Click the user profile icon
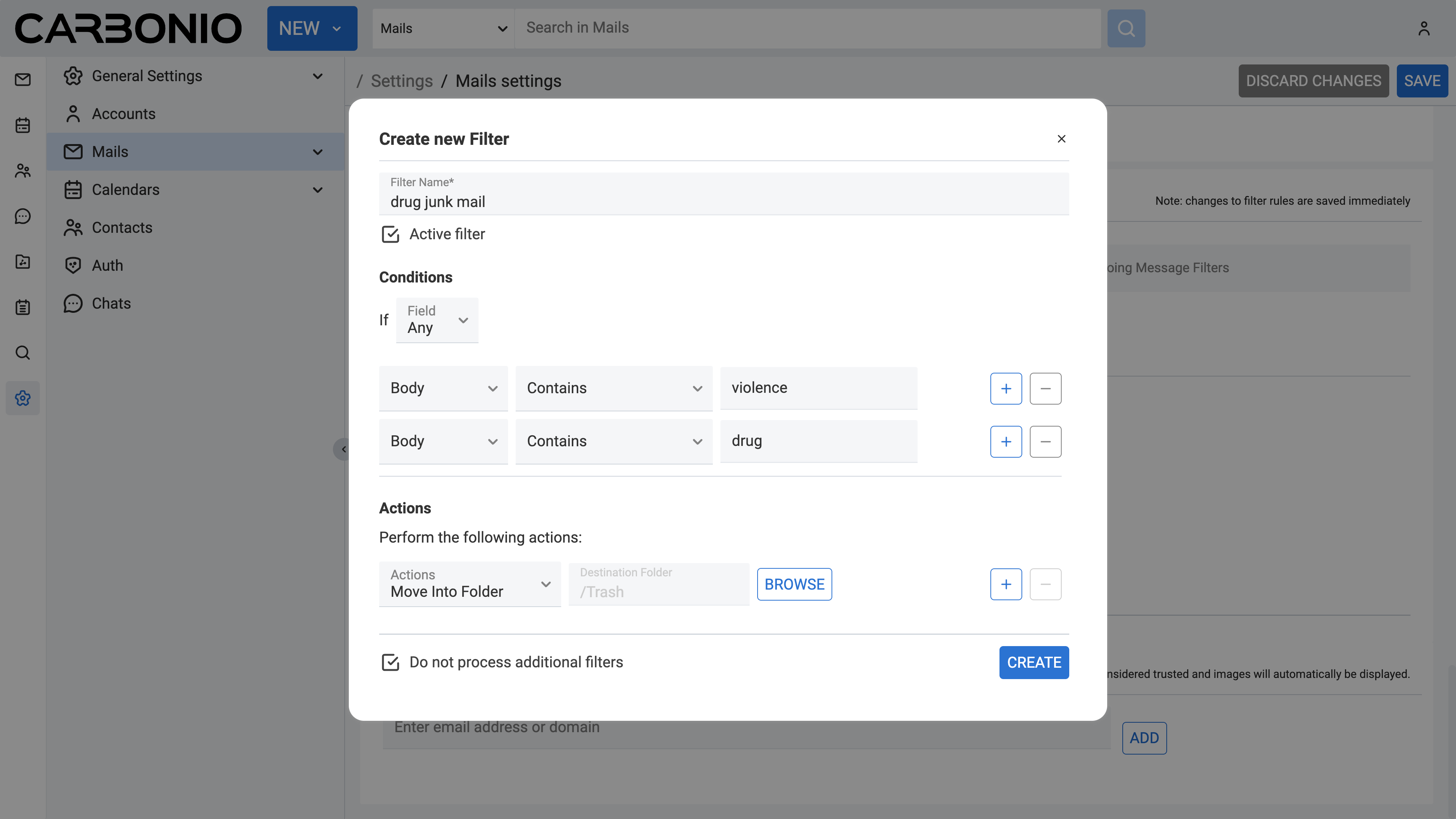The image size is (1456, 819). tap(1423, 28)
